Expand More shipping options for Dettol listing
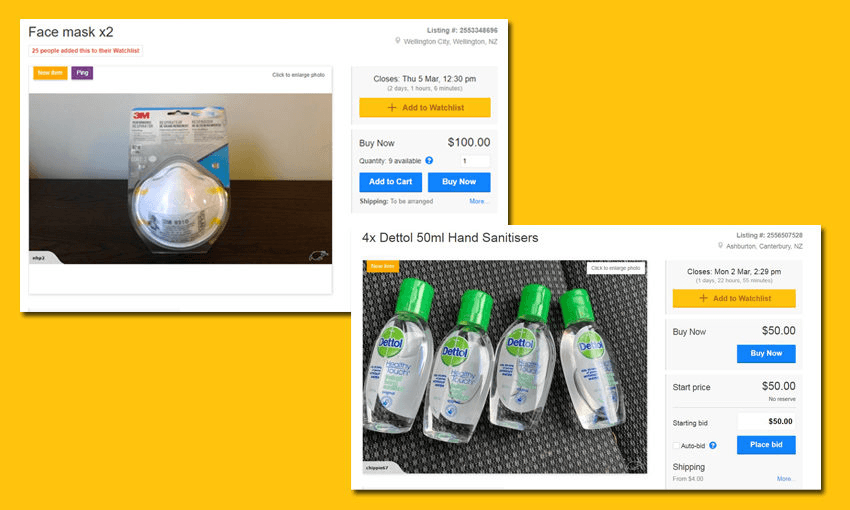The width and height of the screenshot is (850, 510). point(785,479)
